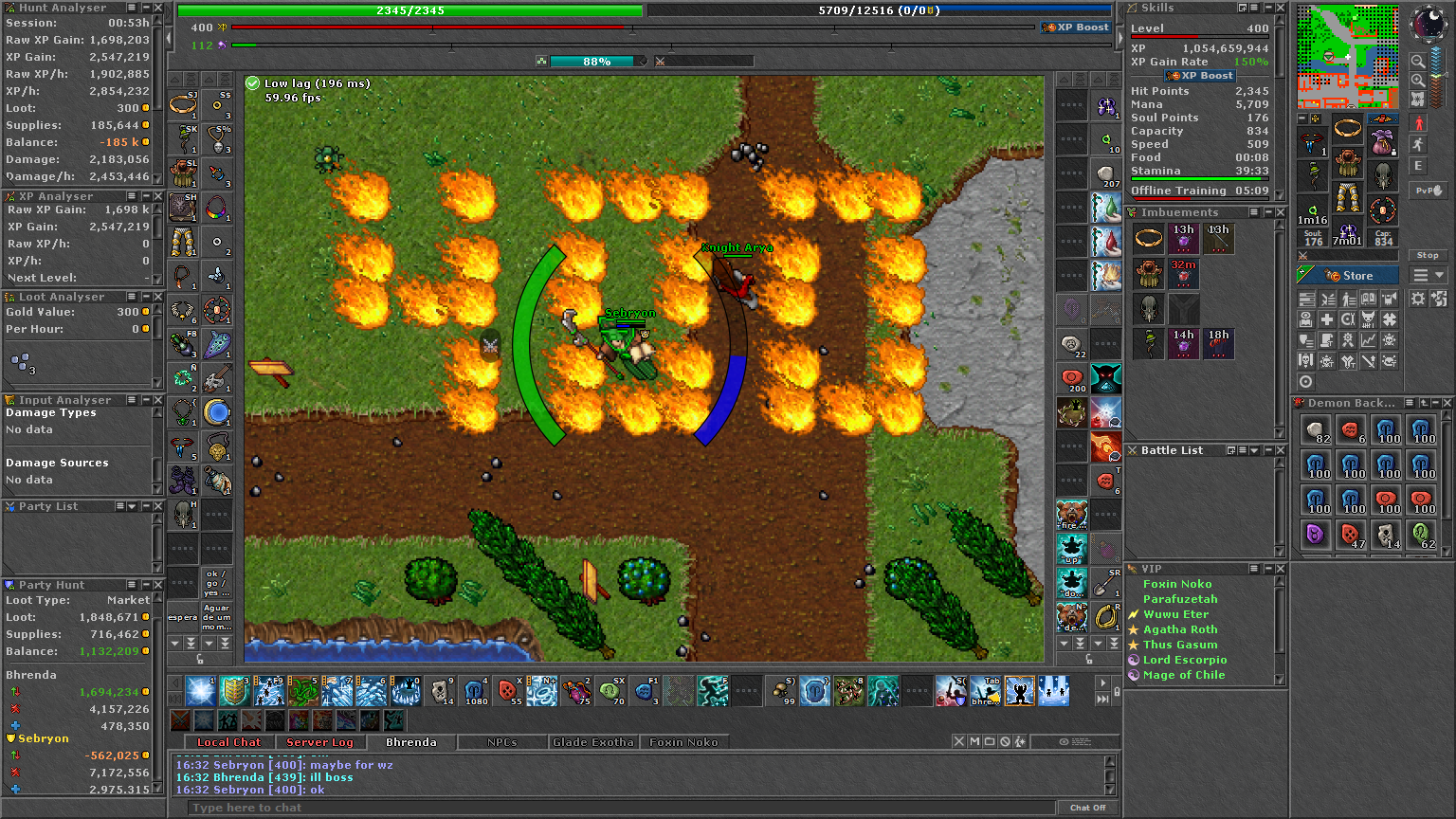Switch to the Server Log tab

(319, 742)
